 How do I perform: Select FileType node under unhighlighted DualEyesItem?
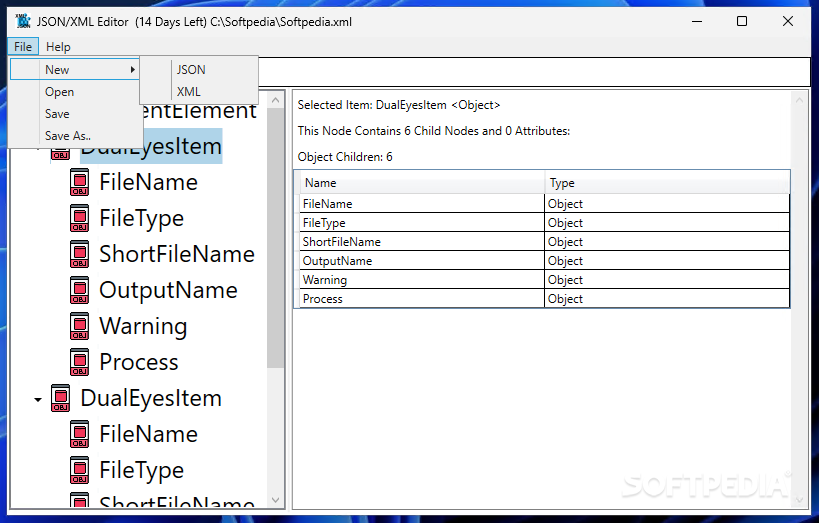pos(142,471)
